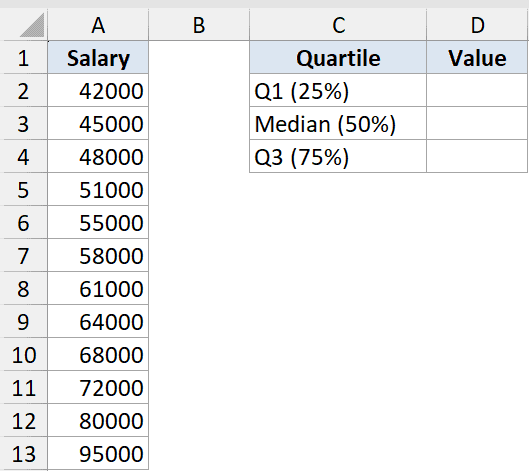Select row 11 header
Image resolution: width=529 pixels, height=471 pixels.
coord(24,388)
